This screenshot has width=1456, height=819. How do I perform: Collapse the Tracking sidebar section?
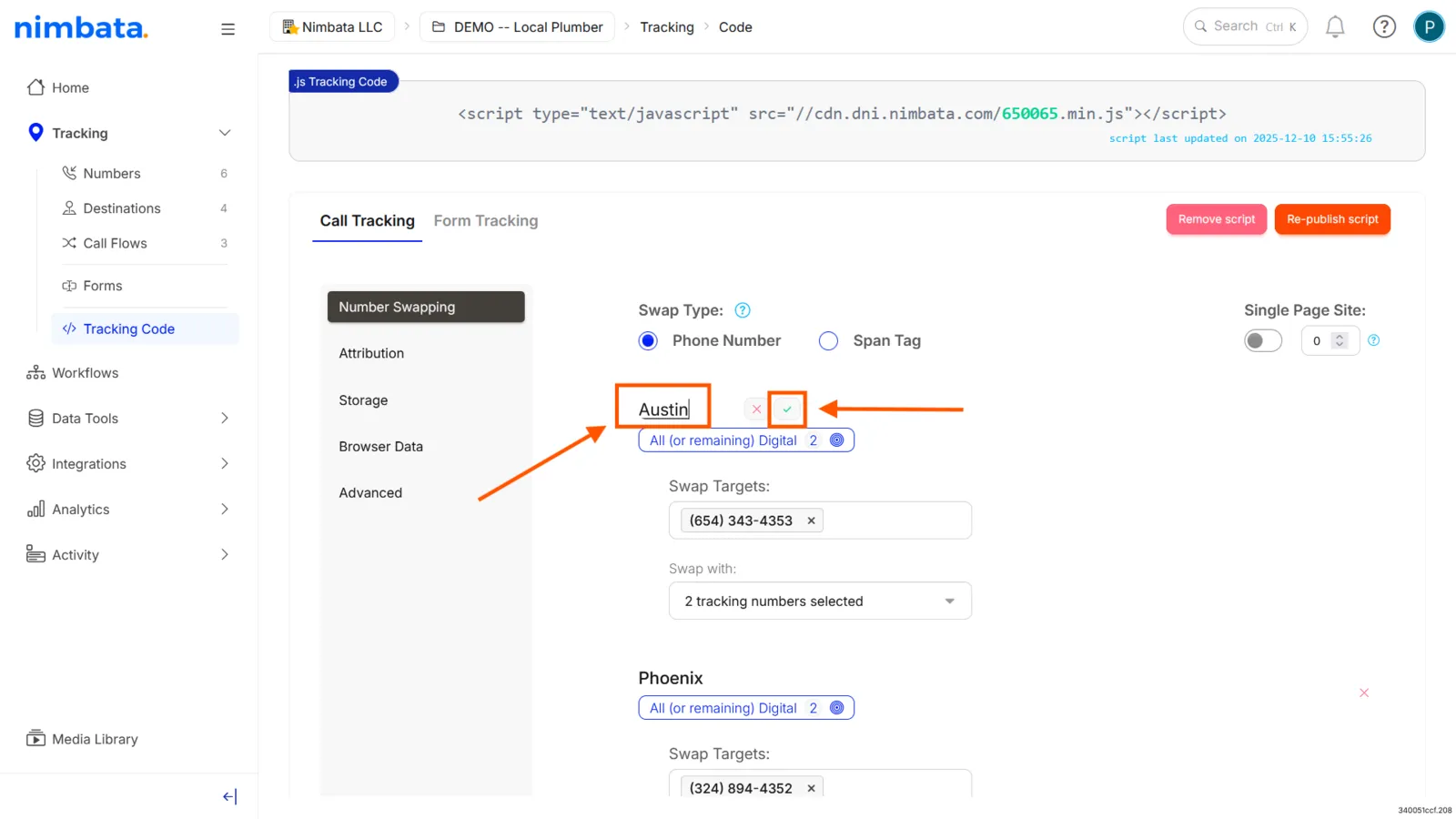(x=225, y=133)
